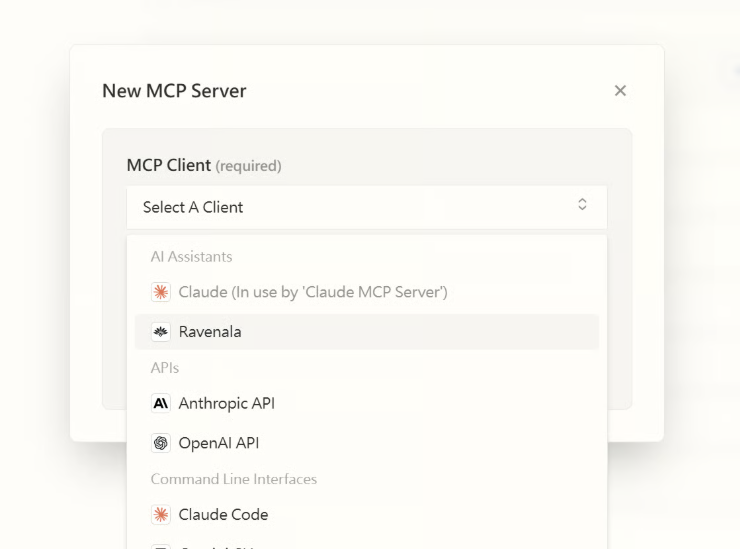Click the 'Command Line Interfaces' group header
Viewport: 740px width, 549px height.
point(233,479)
